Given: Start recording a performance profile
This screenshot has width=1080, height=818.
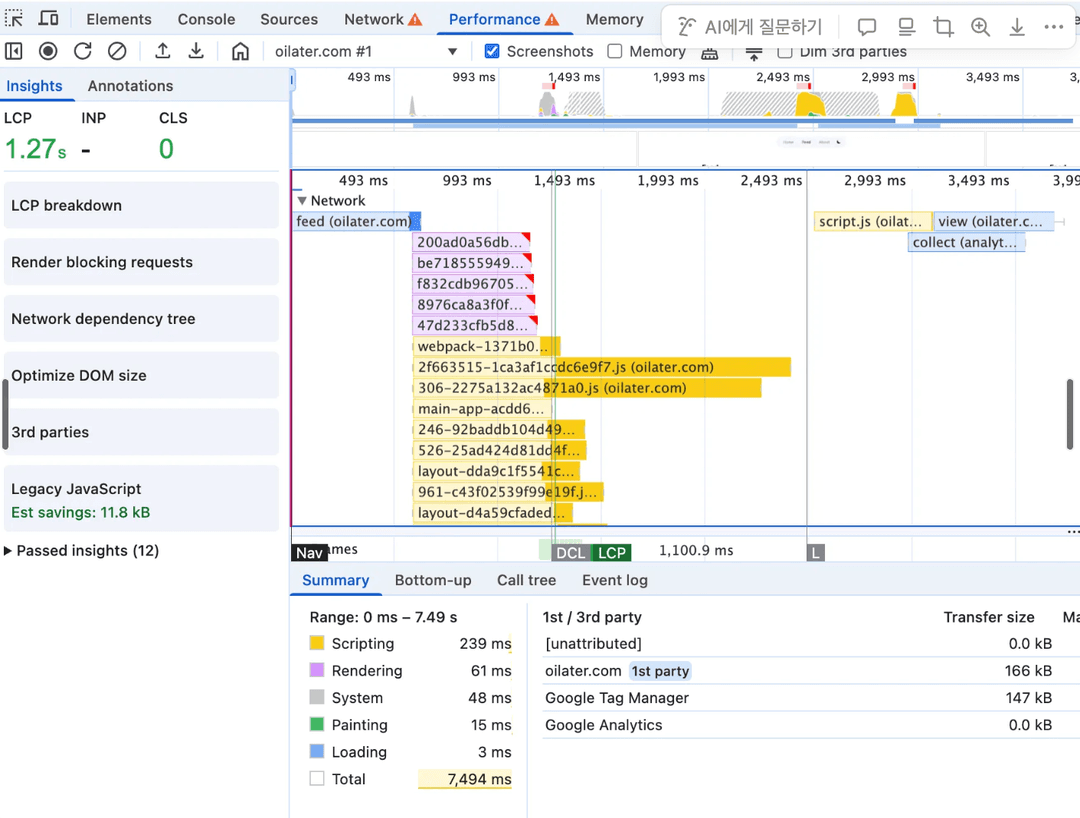Looking at the screenshot, I should [48, 51].
